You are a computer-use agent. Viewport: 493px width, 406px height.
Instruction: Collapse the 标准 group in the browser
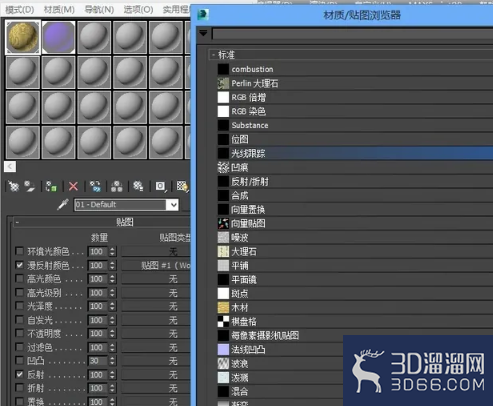(x=213, y=55)
